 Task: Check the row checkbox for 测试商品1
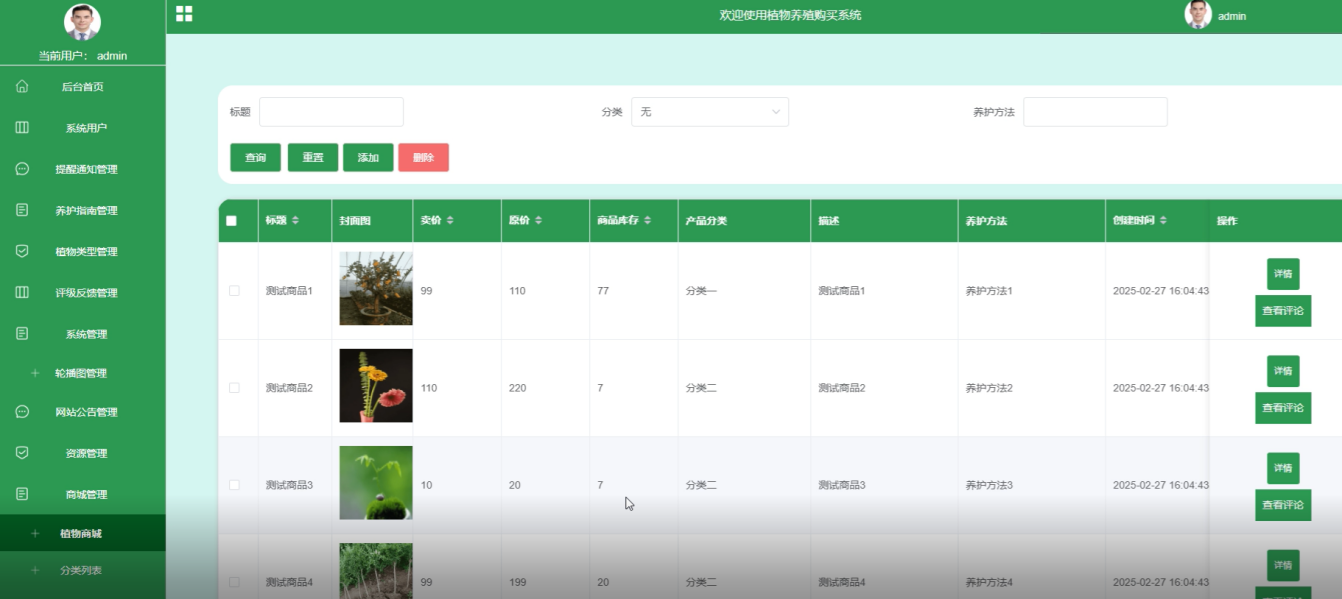click(234, 290)
